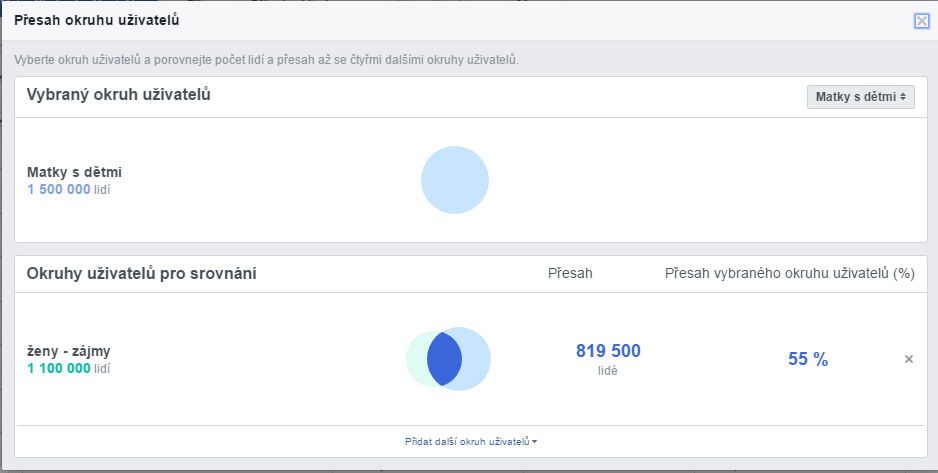Image resolution: width=938 pixels, height=473 pixels.
Task: Click the Matky s dětmi audience circle
Action: point(455,180)
